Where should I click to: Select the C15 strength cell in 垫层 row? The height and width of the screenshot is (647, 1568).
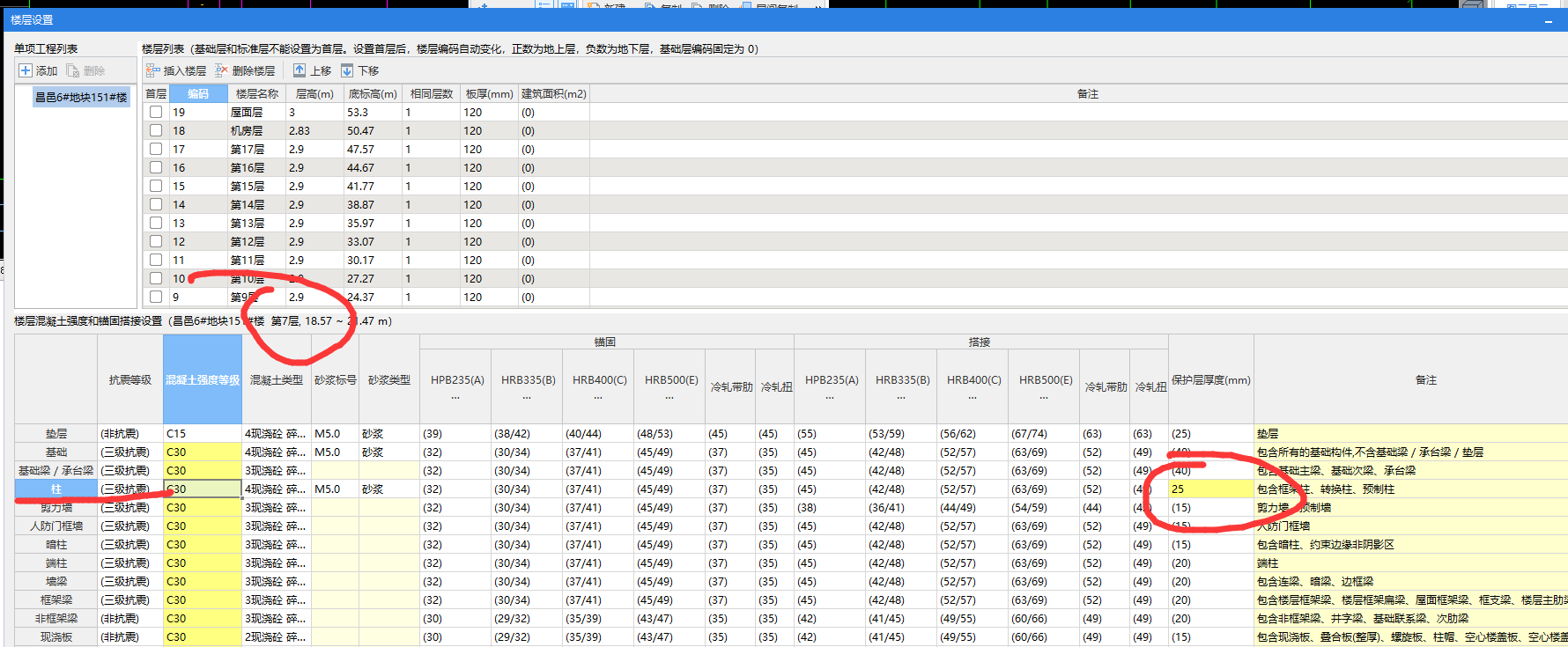click(203, 433)
